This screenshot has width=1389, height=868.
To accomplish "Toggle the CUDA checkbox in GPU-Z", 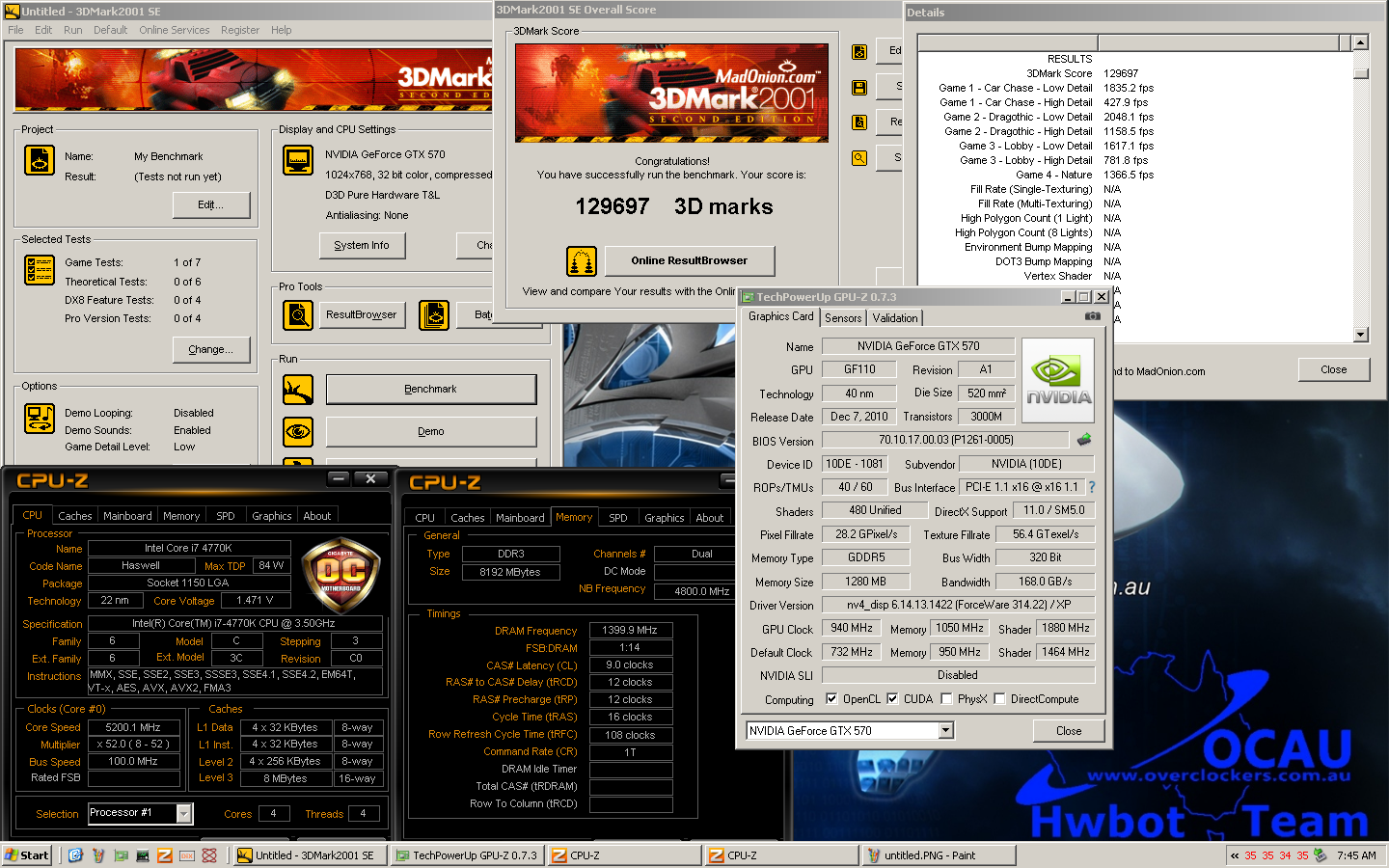I will click(x=892, y=699).
